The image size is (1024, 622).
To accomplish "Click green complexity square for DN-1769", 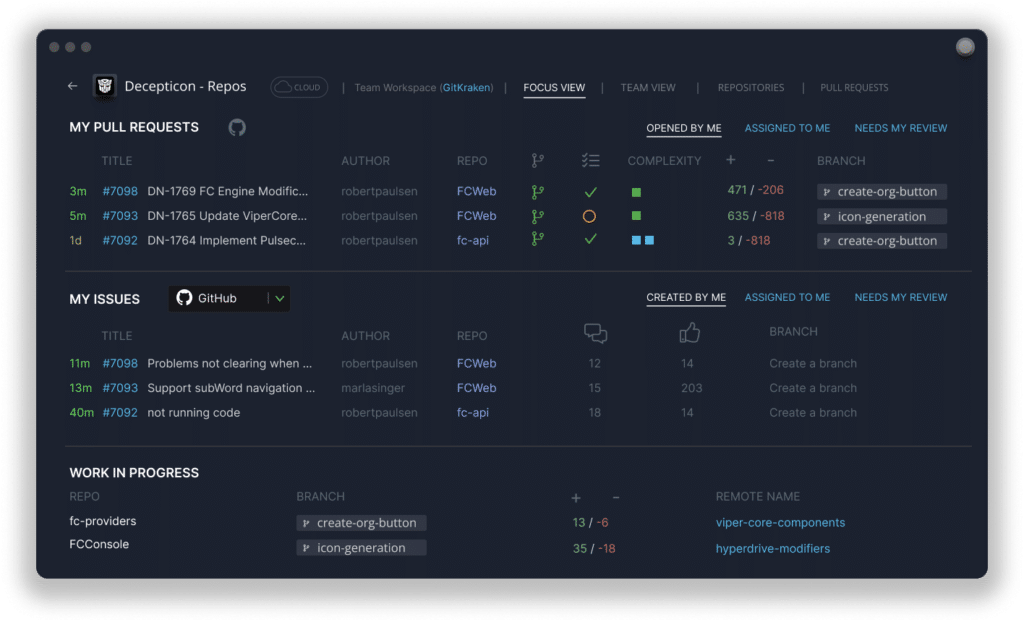I will pos(636,192).
